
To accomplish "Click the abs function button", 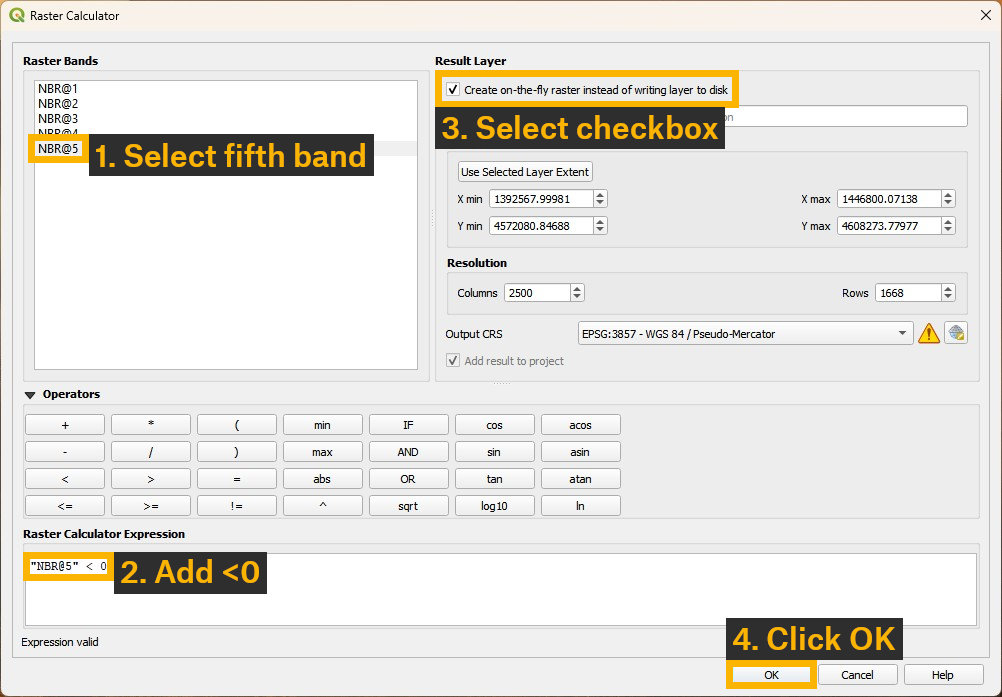I will coord(323,479).
